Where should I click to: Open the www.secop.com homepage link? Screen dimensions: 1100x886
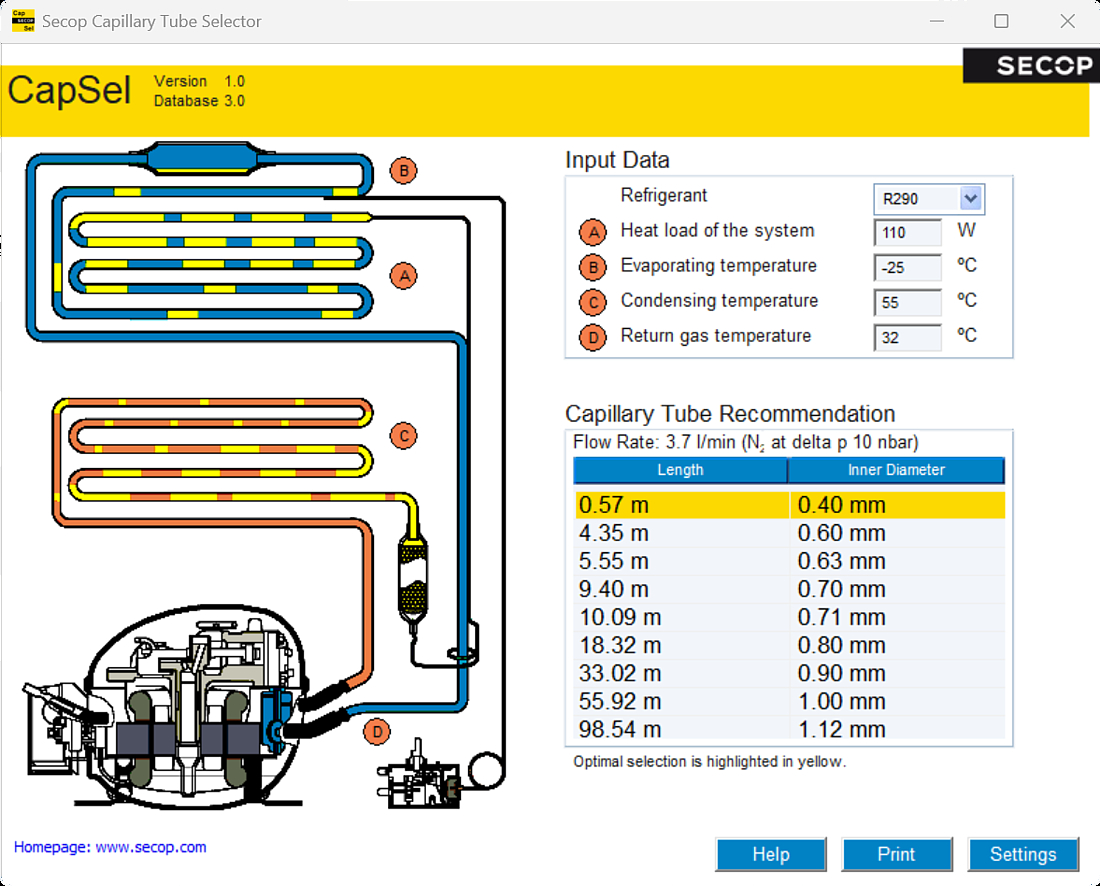[151, 847]
